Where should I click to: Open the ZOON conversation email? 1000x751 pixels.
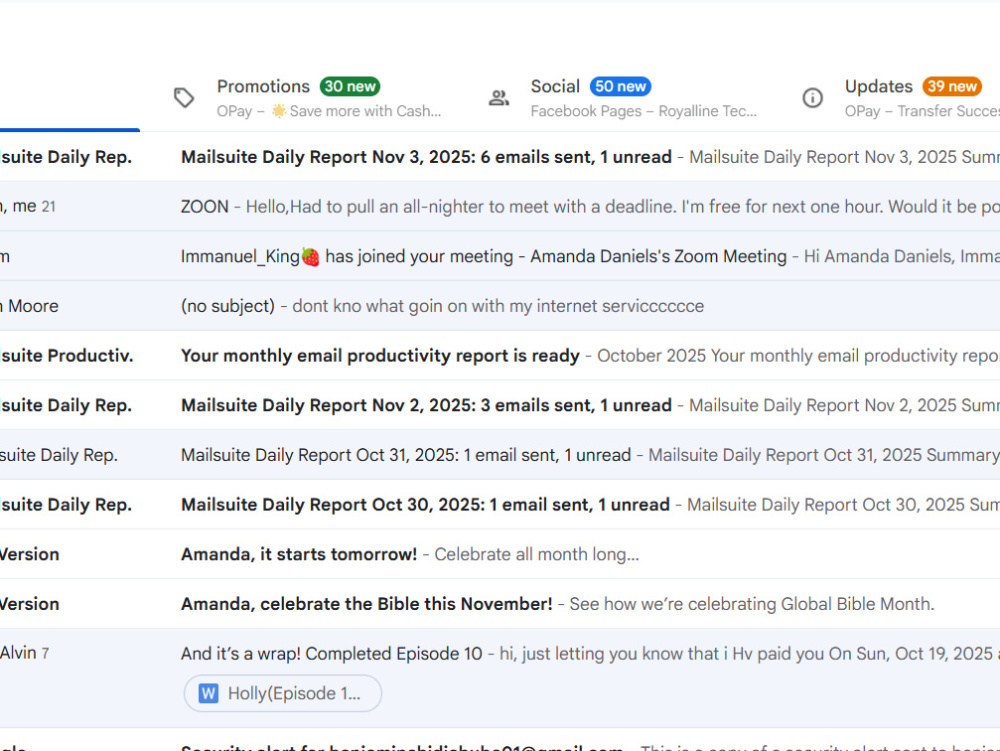pos(500,207)
